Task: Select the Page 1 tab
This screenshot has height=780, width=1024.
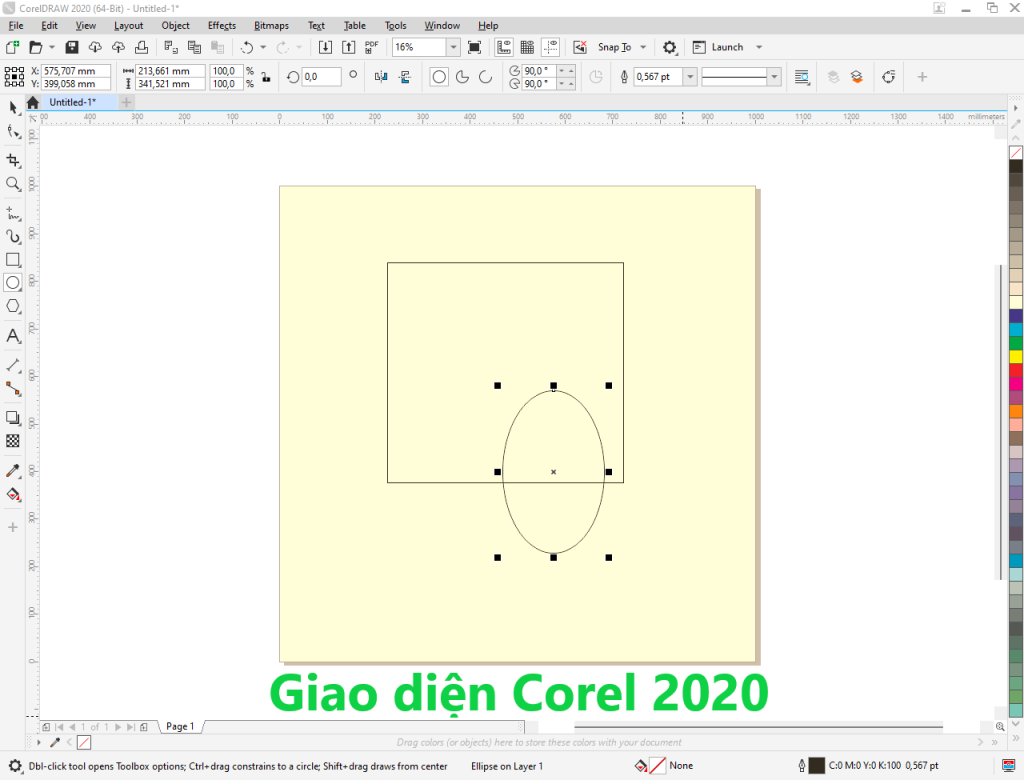Action: point(180,726)
